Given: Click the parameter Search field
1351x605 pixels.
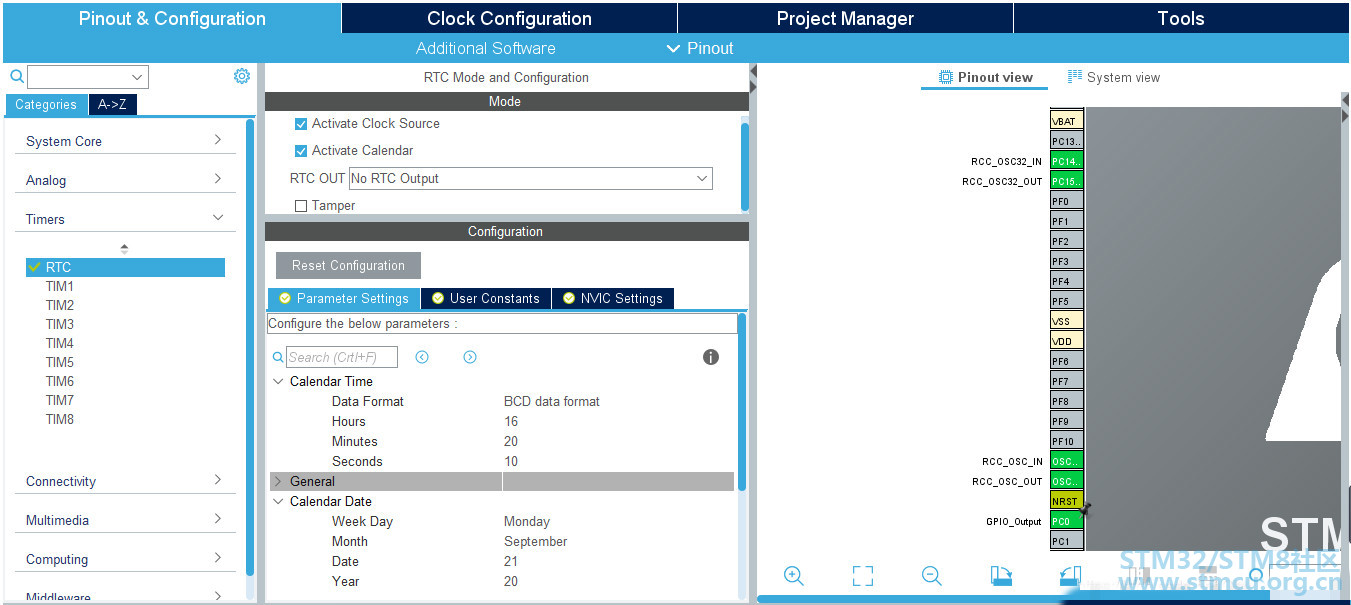Looking at the screenshot, I should (342, 357).
